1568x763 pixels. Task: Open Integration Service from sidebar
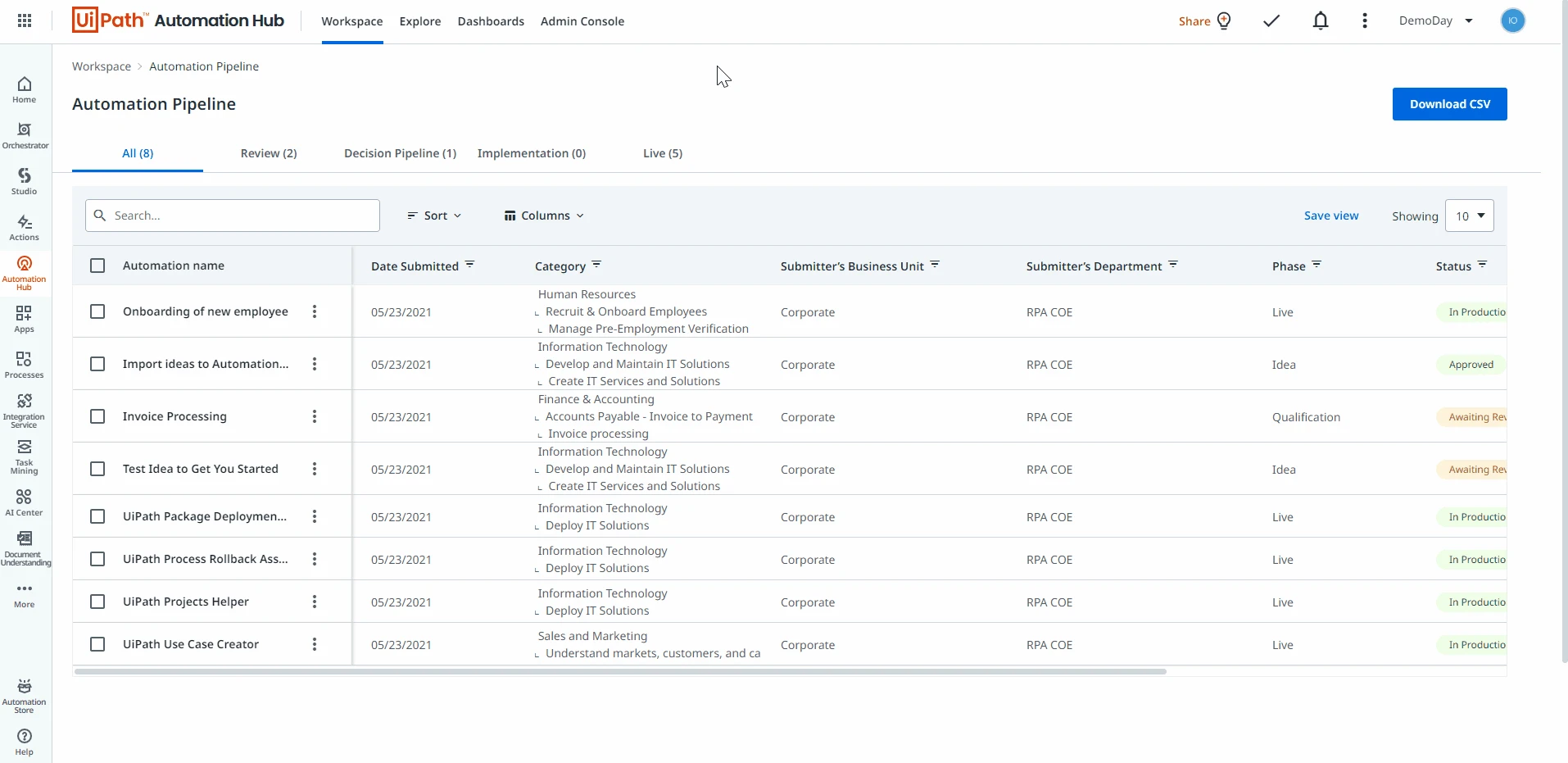click(25, 411)
